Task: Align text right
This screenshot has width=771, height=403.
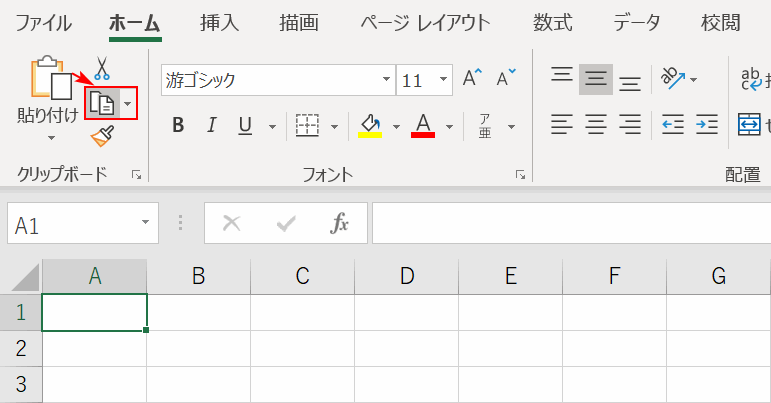Action: click(630, 124)
